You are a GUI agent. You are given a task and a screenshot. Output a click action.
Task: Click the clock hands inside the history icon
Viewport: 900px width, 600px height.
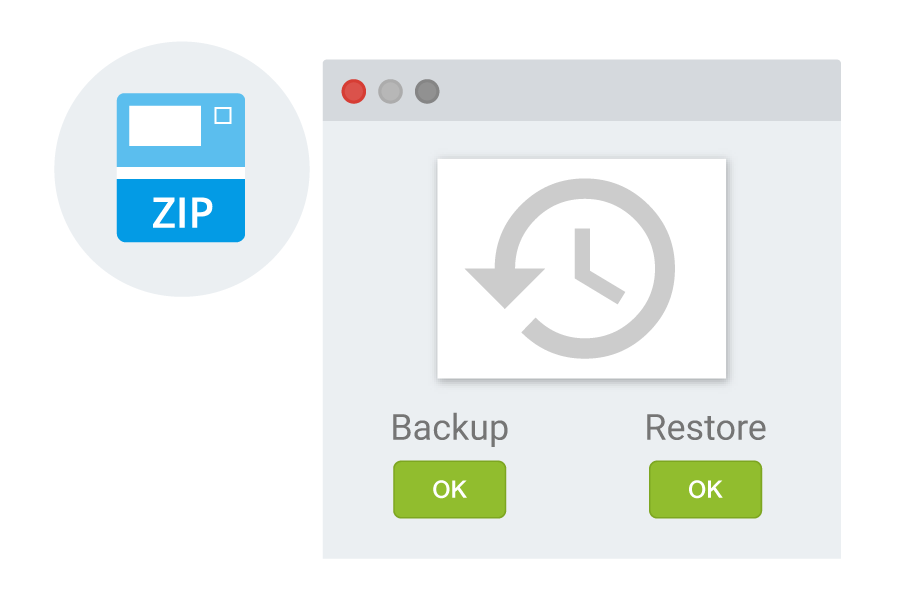[x=597, y=265]
